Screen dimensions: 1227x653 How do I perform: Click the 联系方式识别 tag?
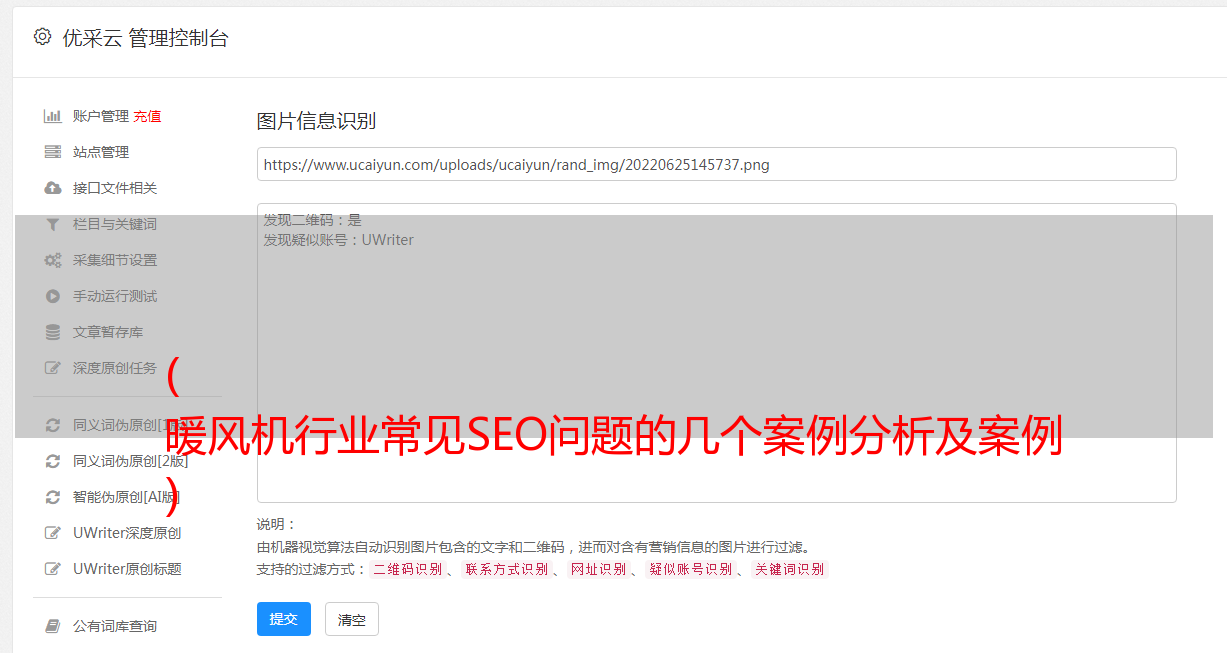coord(506,569)
